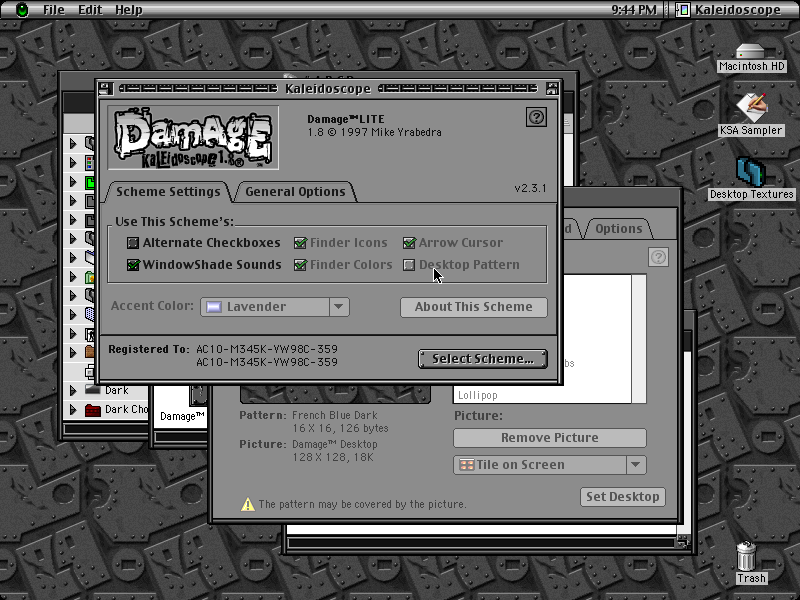Open the File menu
The height and width of the screenshot is (600, 800).
click(x=54, y=10)
